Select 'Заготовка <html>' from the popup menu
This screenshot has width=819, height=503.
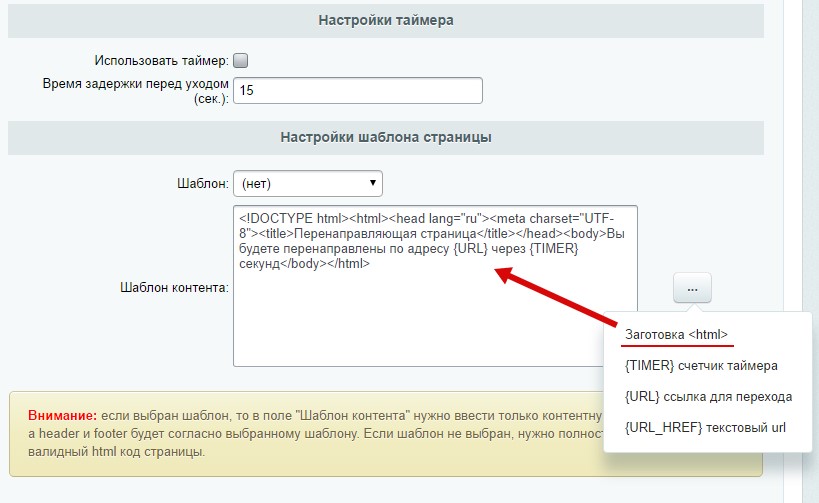coord(676,334)
